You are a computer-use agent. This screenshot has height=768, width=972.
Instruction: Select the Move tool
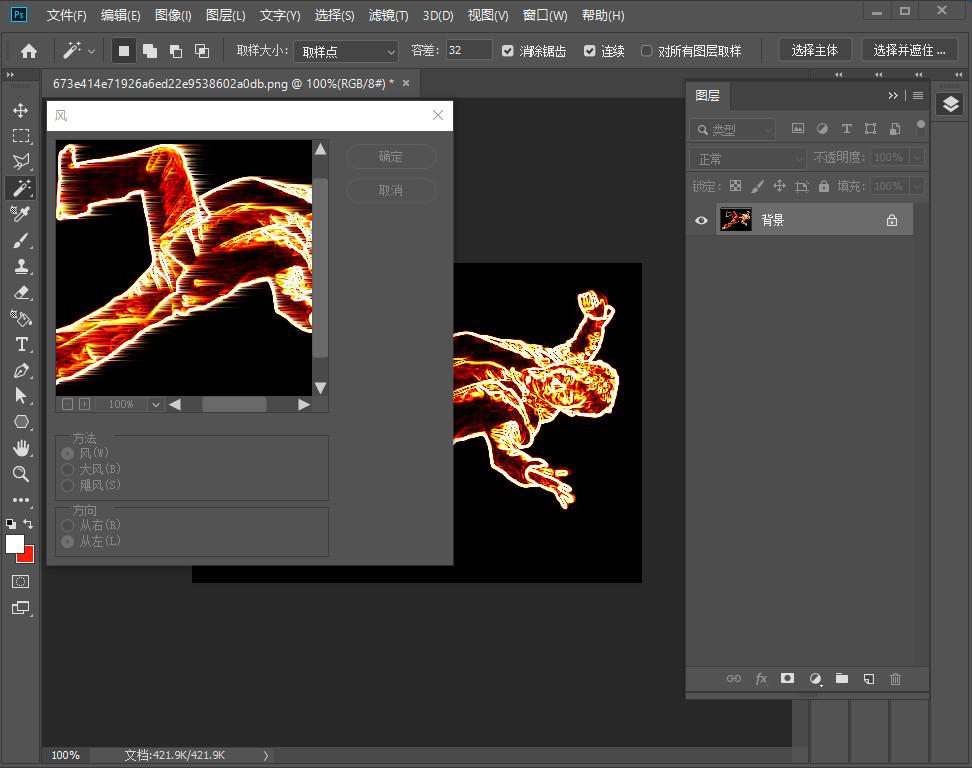[x=20, y=110]
